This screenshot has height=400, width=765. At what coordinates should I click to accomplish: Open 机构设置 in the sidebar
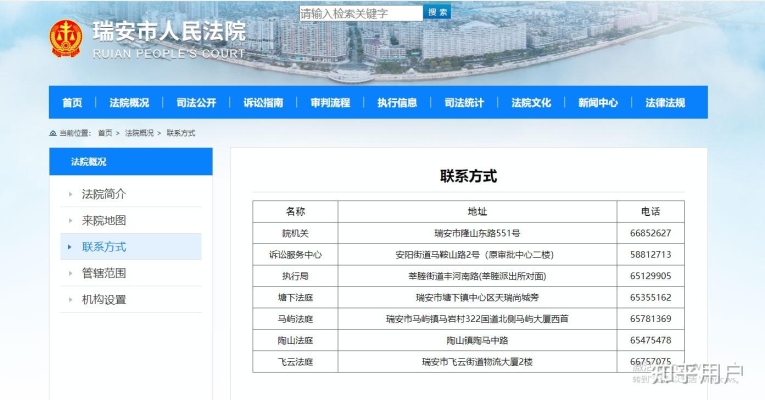(x=104, y=299)
